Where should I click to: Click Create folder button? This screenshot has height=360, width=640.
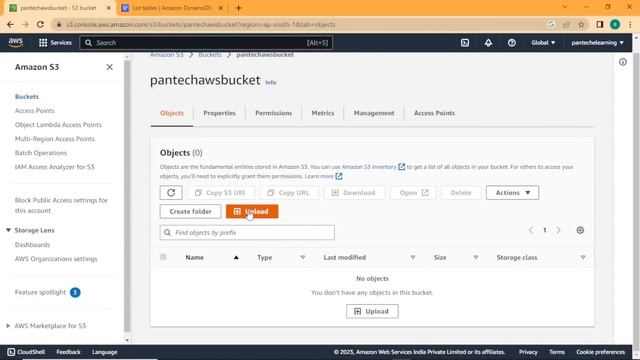191,211
